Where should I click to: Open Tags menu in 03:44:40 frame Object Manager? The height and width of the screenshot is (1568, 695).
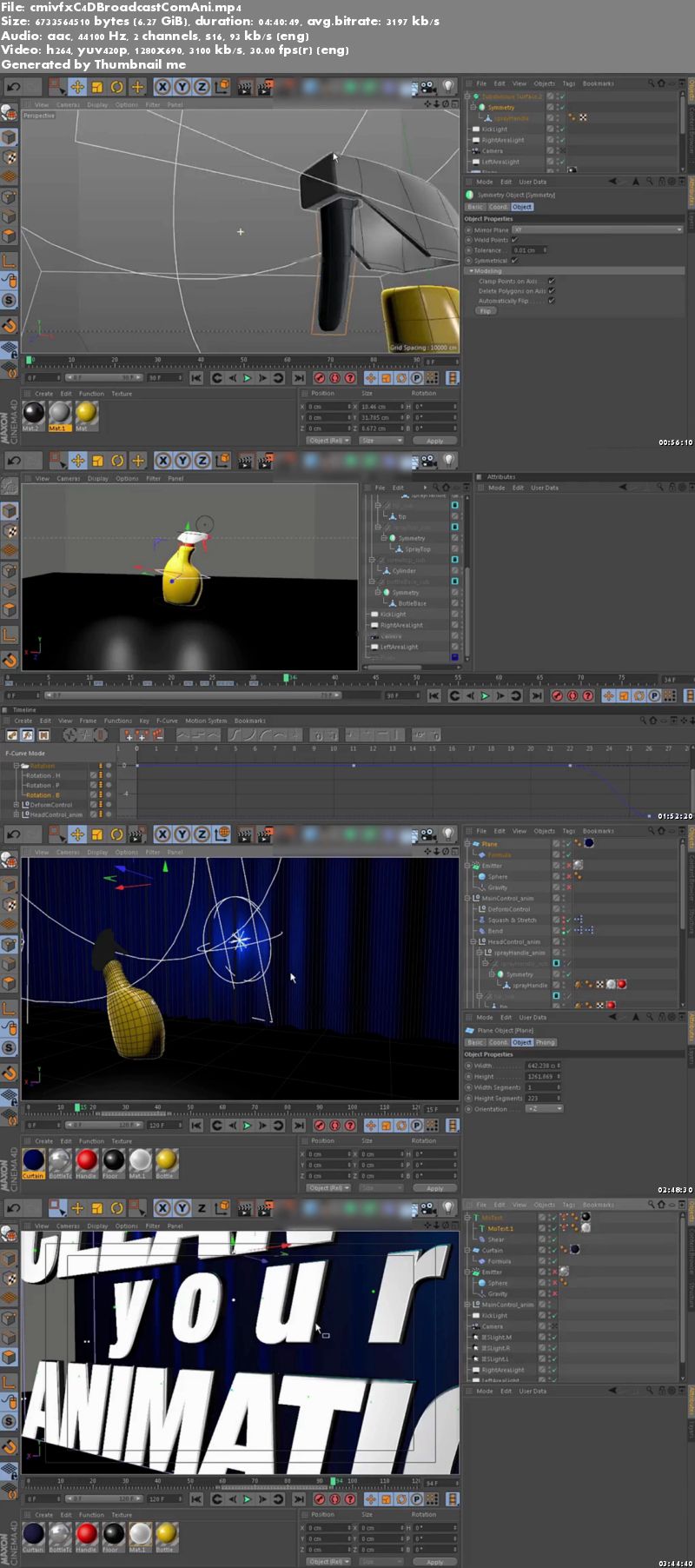click(x=568, y=1205)
